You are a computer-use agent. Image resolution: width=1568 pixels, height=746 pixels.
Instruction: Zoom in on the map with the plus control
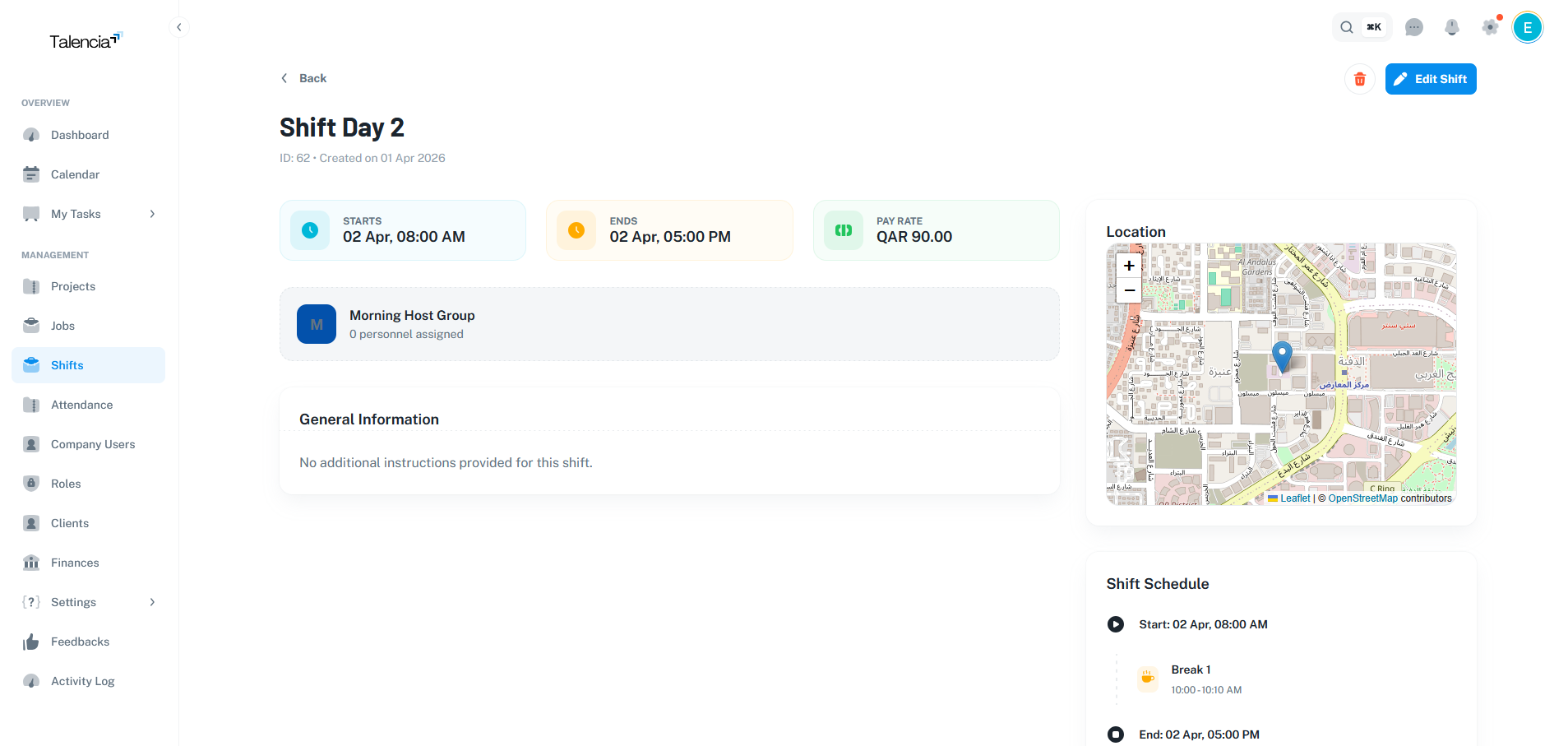pyautogui.click(x=1128, y=266)
